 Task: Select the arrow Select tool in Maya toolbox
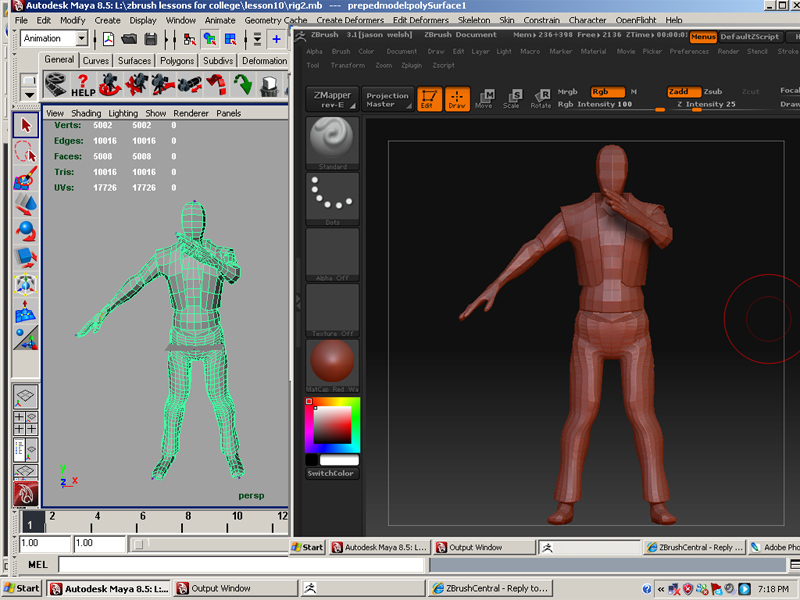(x=26, y=125)
